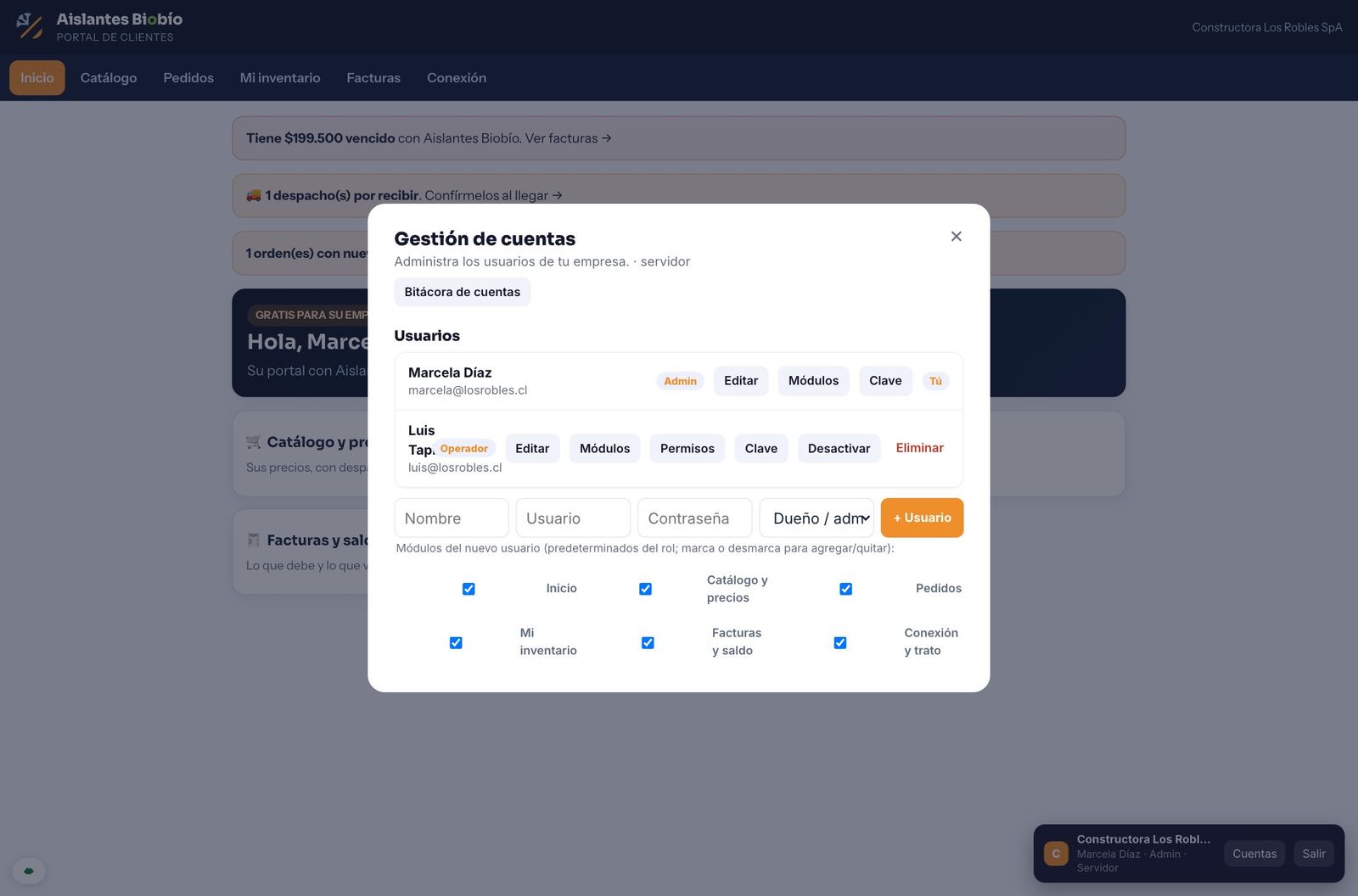This screenshot has width=1358, height=896.
Task: Uncheck the Catálogo y precios checkbox
Action: click(x=645, y=589)
